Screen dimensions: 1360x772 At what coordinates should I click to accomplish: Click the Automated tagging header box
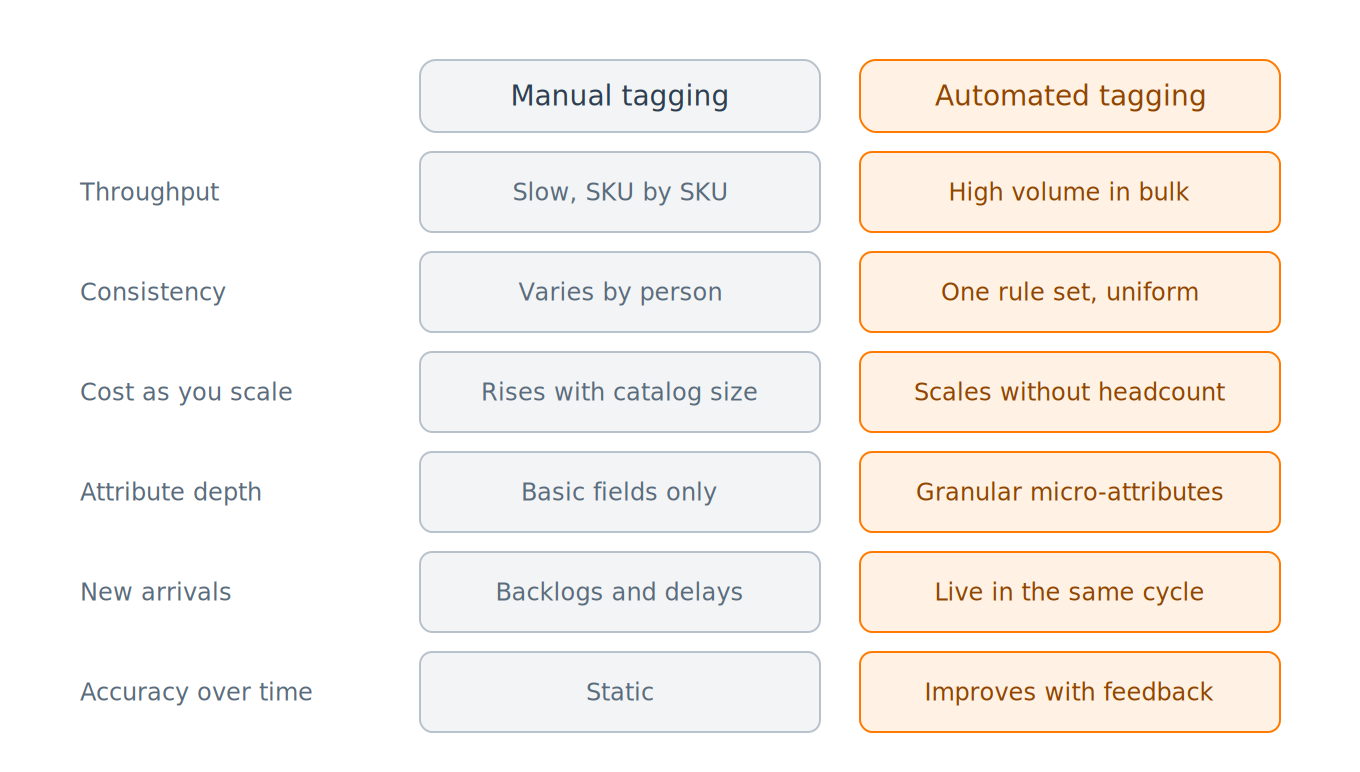pyautogui.click(x=1070, y=96)
